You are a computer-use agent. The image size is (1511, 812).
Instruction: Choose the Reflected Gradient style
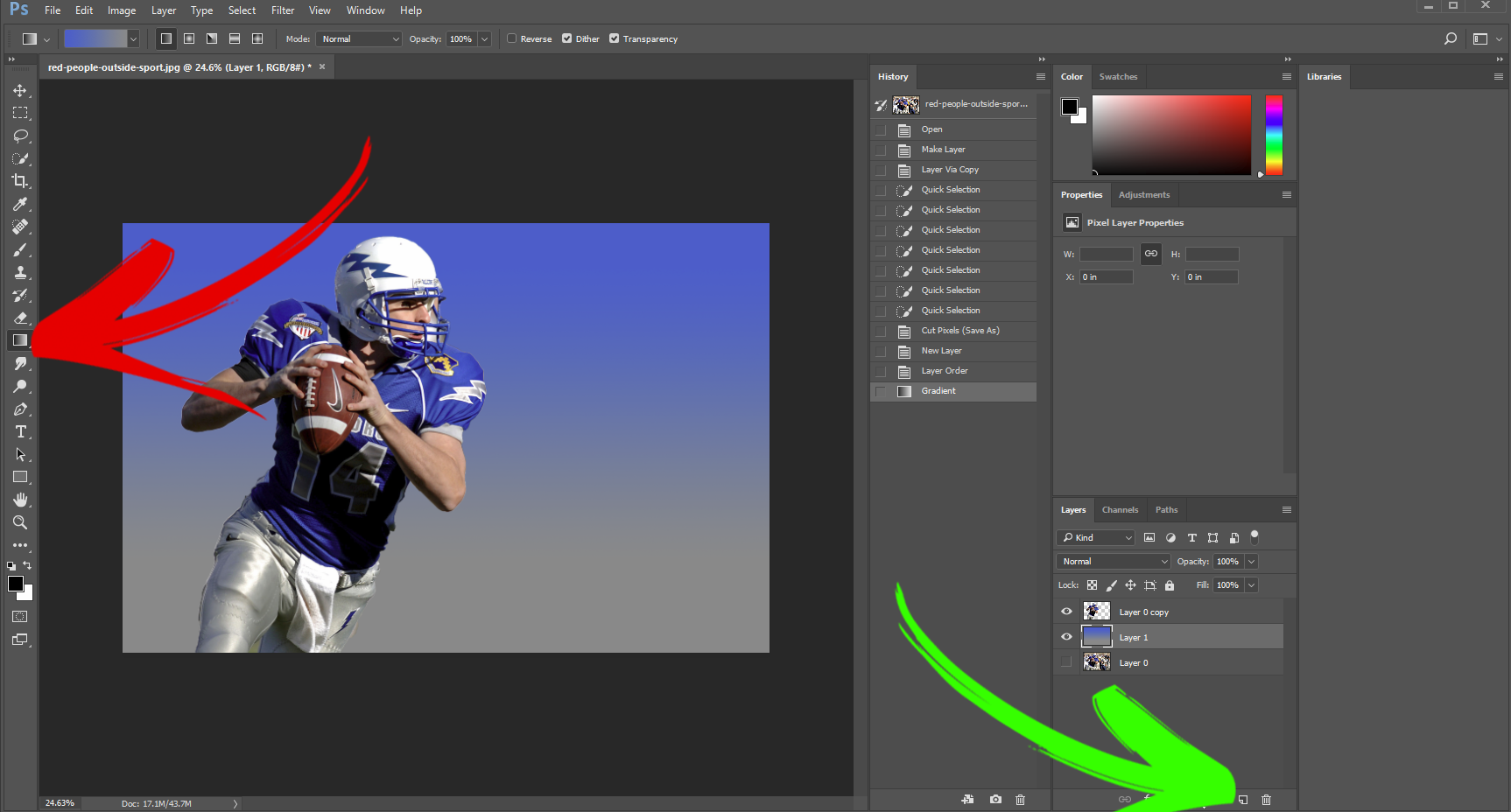235,38
